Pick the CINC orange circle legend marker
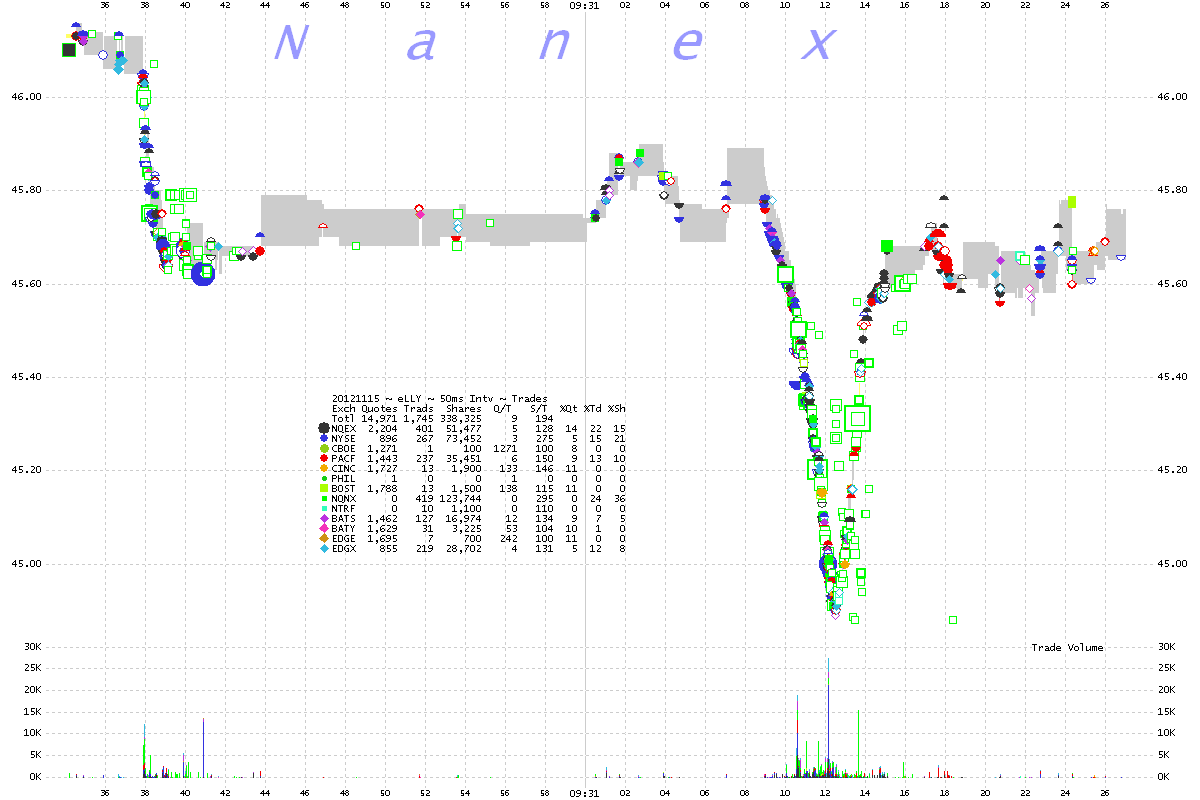The image size is (1200, 800). point(323,468)
